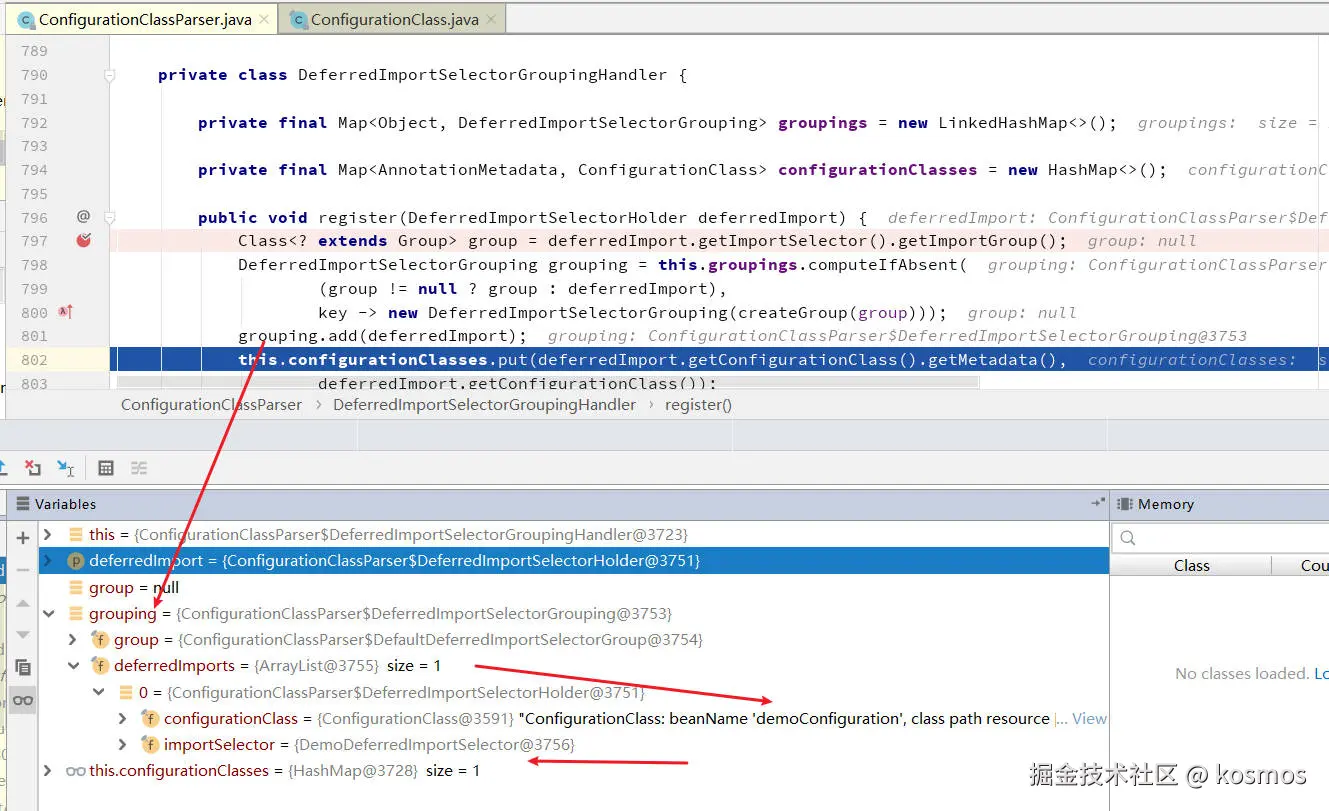The width and height of the screenshot is (1329, 811).
Task: Select the 'this' variable row
Action: coord(574,535)
